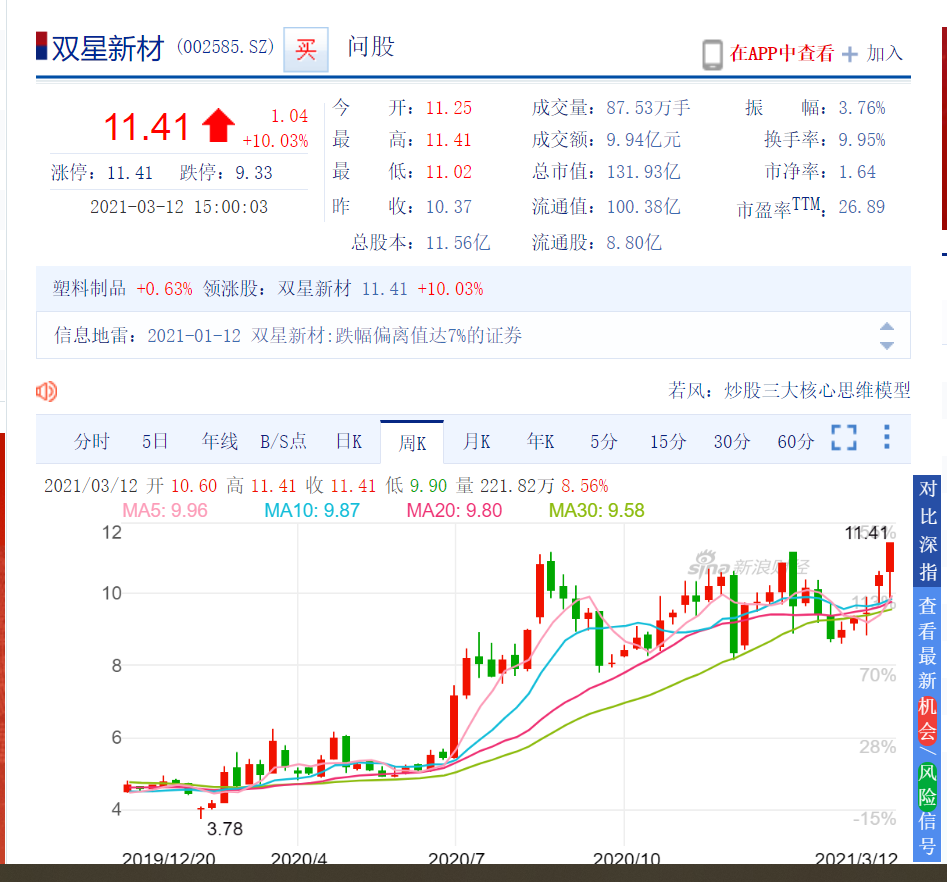Viewport: 947px width, 882px height.
Task: Click the 市盈率TTM 26.89 value
Action: click(x=862, y=207)
